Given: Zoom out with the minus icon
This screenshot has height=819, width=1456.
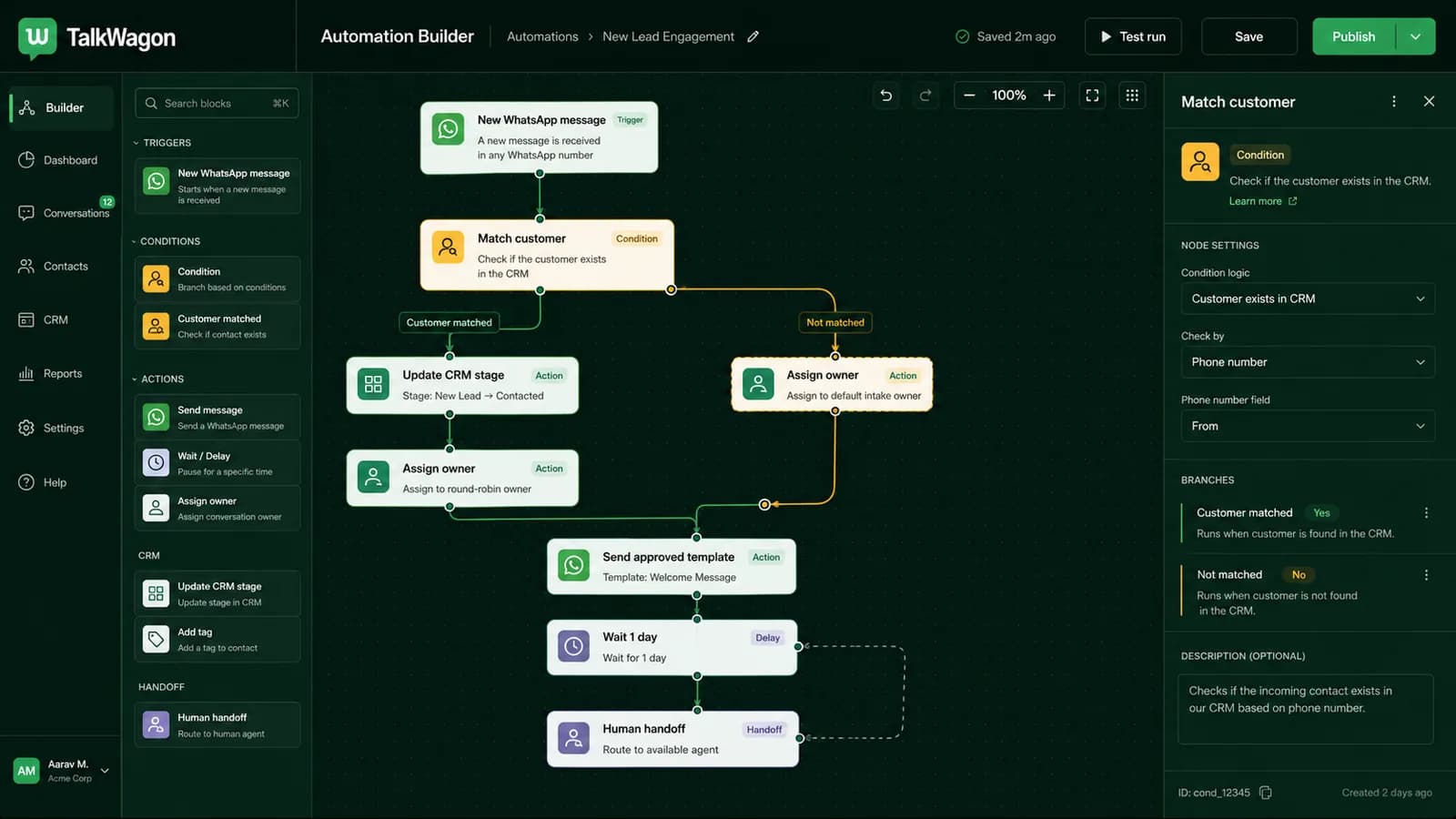Looking at the screenshot, I should (x=969, y=96).
